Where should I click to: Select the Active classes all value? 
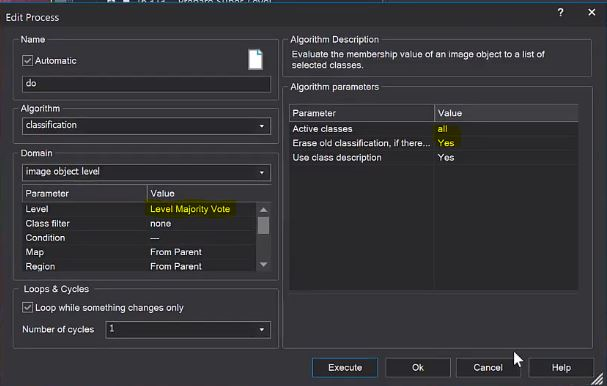442,129
